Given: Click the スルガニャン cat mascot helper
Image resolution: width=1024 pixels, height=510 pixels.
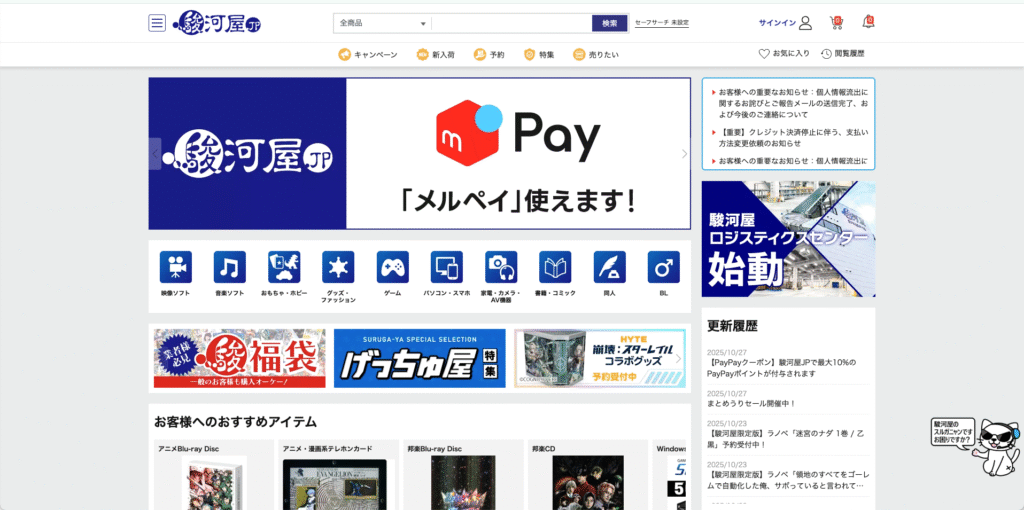Looking at the screenshot, I should pos(999,448).
